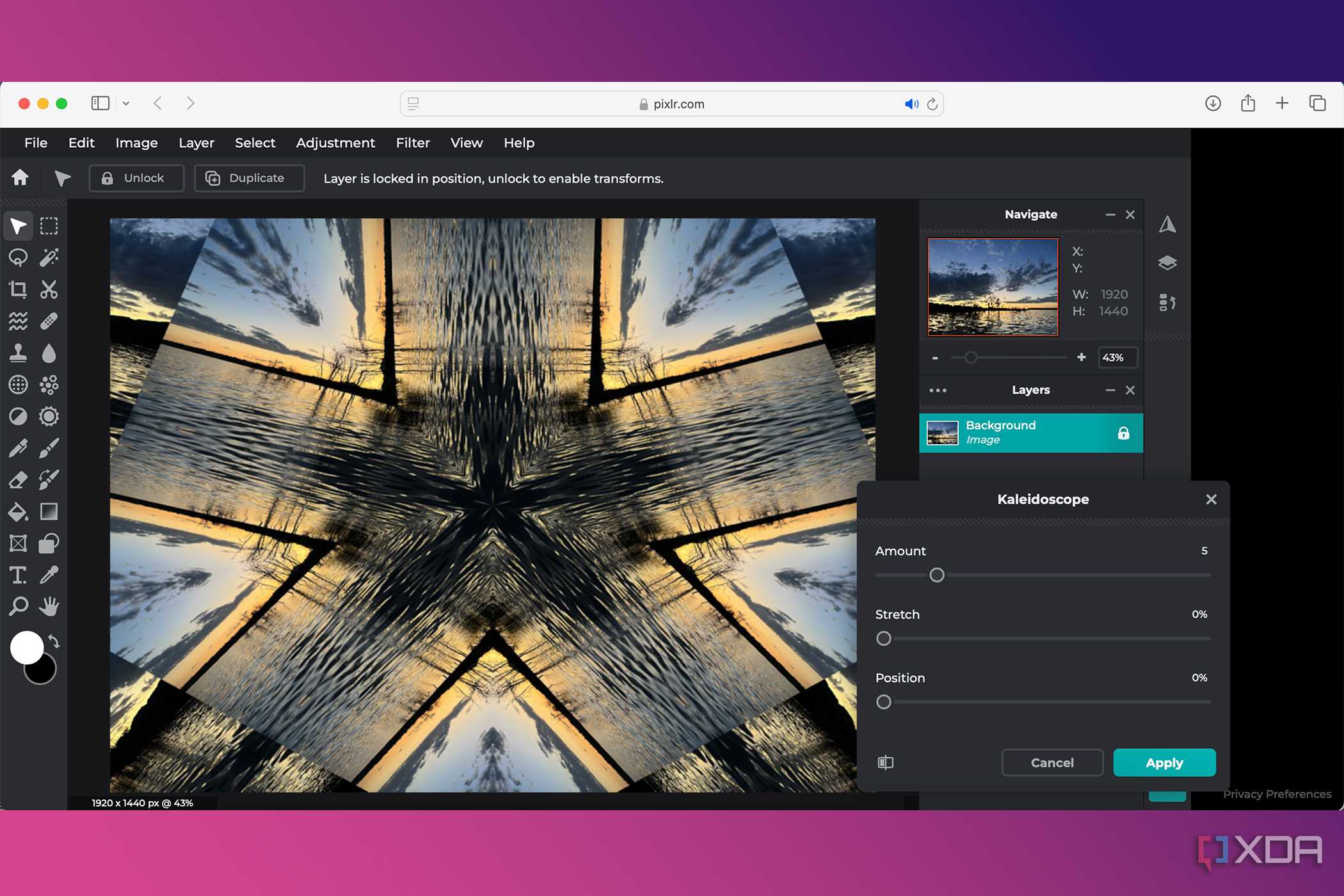Image resolution: width=1344 pixels, height=896 pixels.
Task: Reload the page in Safari
Action: coord(932,104)
